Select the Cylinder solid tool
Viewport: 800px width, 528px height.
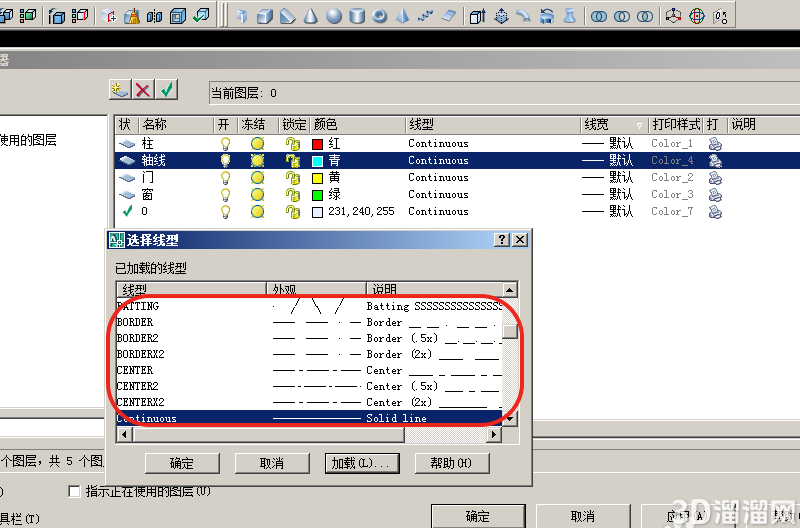tap(357, 16)
